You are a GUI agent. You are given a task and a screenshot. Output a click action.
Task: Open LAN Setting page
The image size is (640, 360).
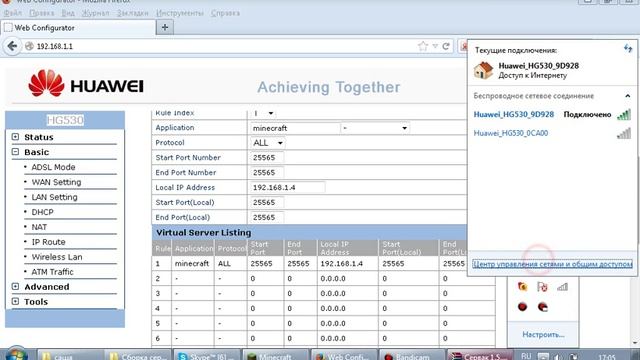point(54,197)
